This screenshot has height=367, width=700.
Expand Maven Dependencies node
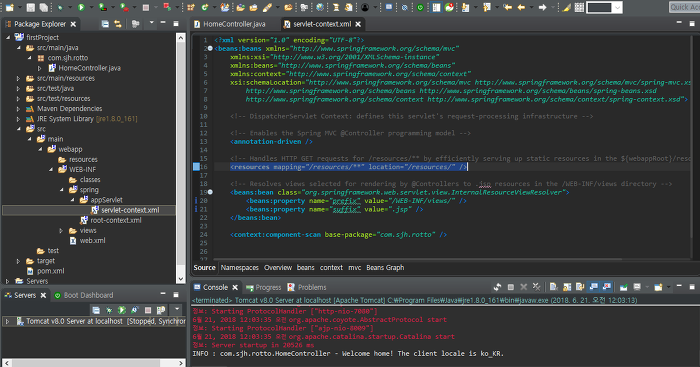(18, 108)
